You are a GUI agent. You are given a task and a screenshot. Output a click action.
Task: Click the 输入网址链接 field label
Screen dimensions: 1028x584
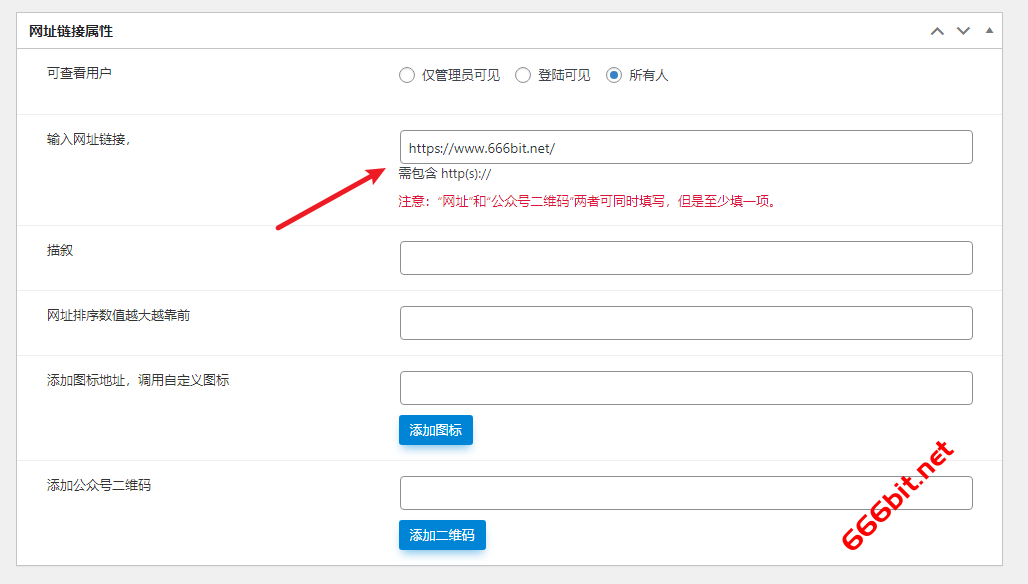pos(88,139)
